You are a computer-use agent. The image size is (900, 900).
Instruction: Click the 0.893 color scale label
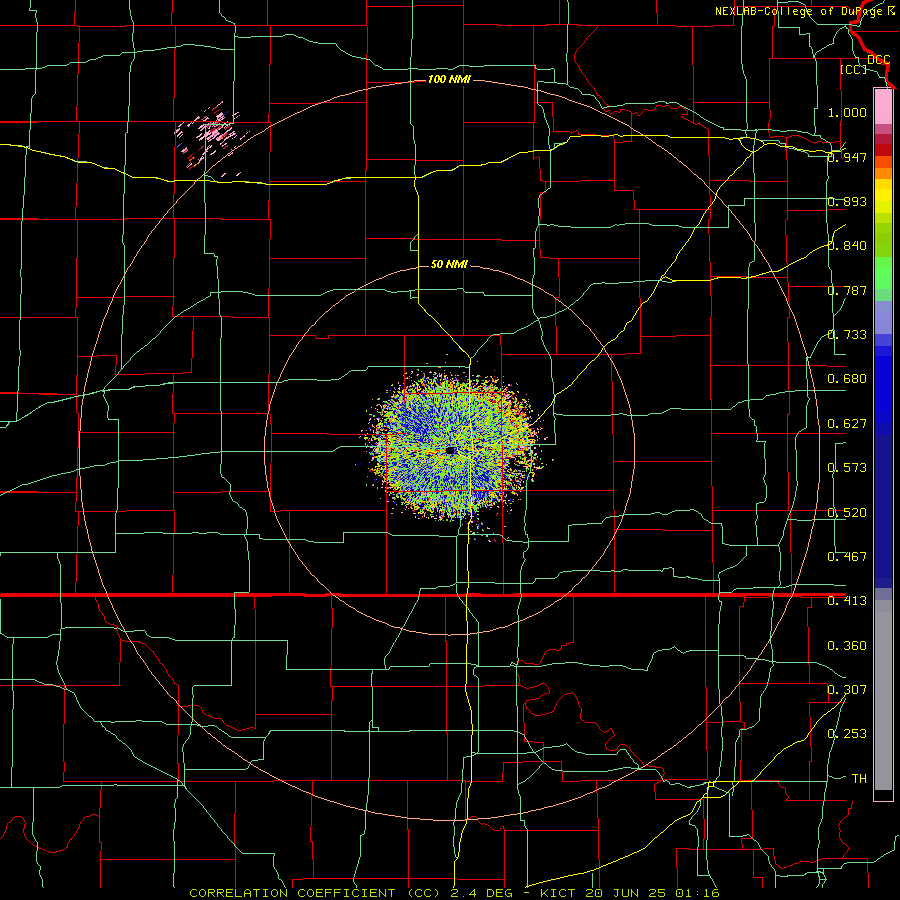point(847,201)
